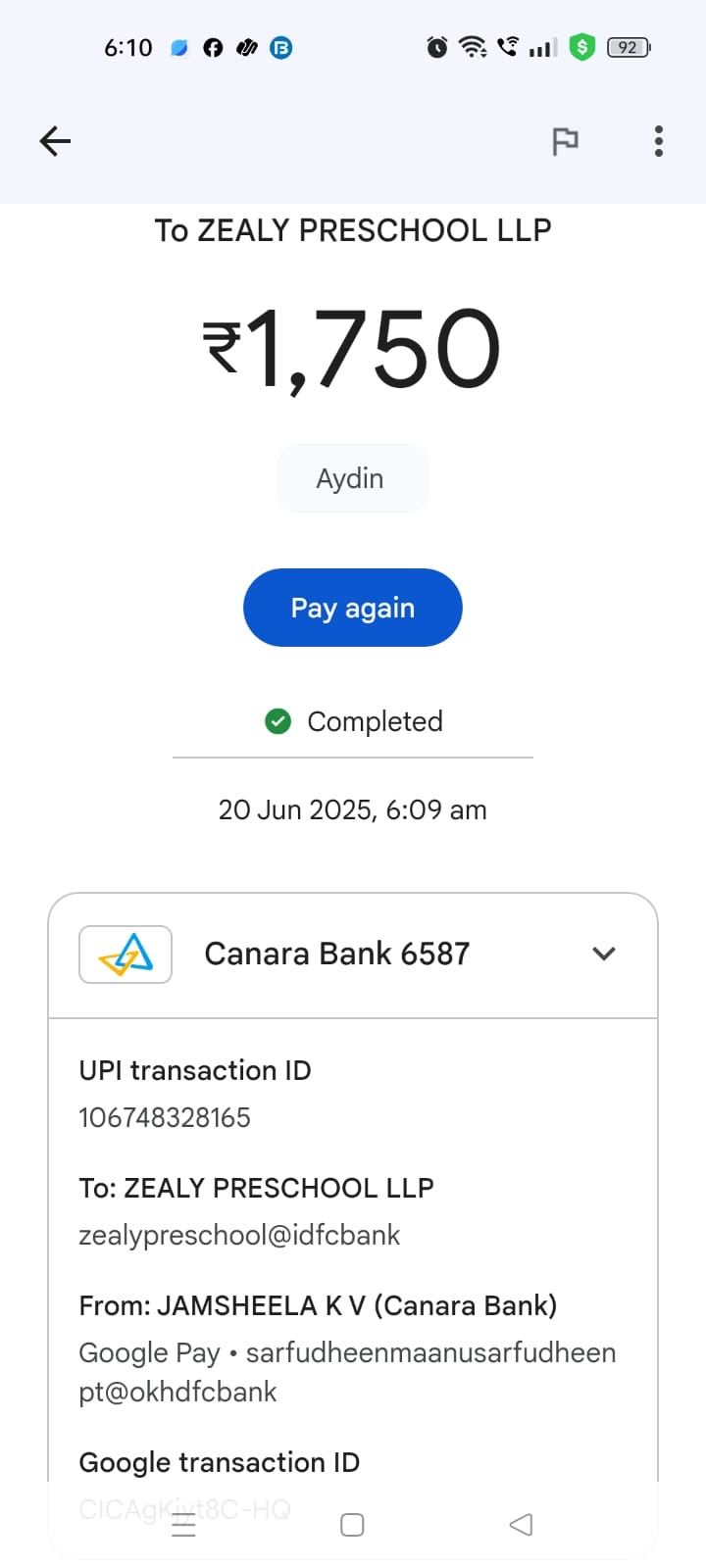Viewport: 706px width, 1568px height.
Task: Open the three-dot overflow menu
Action: tap(659, 141)
